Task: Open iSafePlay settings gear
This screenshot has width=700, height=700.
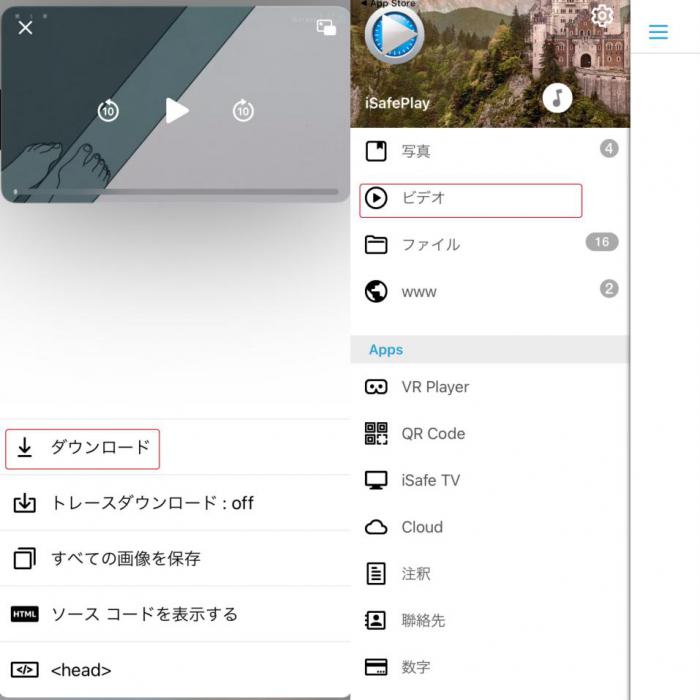Action: 602,16
